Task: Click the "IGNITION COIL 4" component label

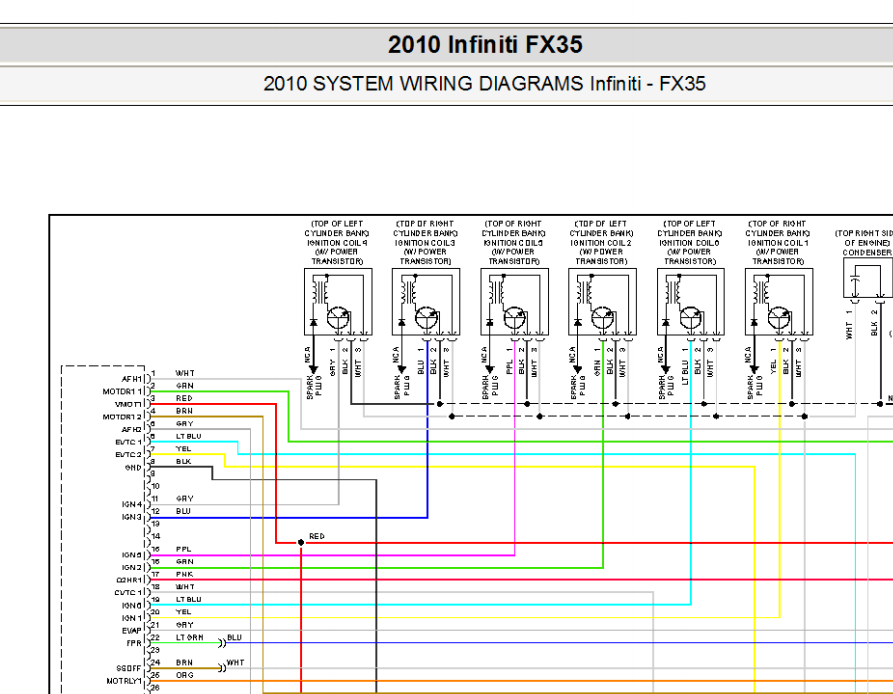Action: tap(337, 243)
